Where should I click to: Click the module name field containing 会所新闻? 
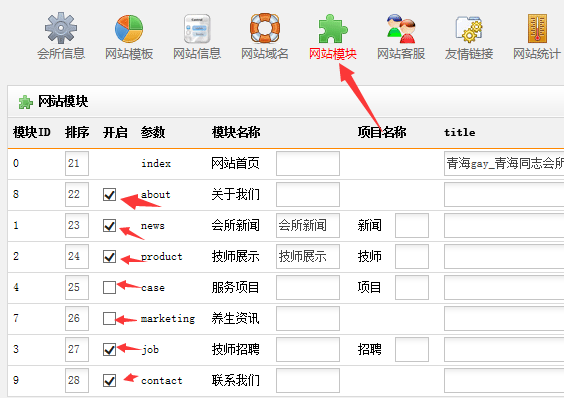tap(308, 225)
